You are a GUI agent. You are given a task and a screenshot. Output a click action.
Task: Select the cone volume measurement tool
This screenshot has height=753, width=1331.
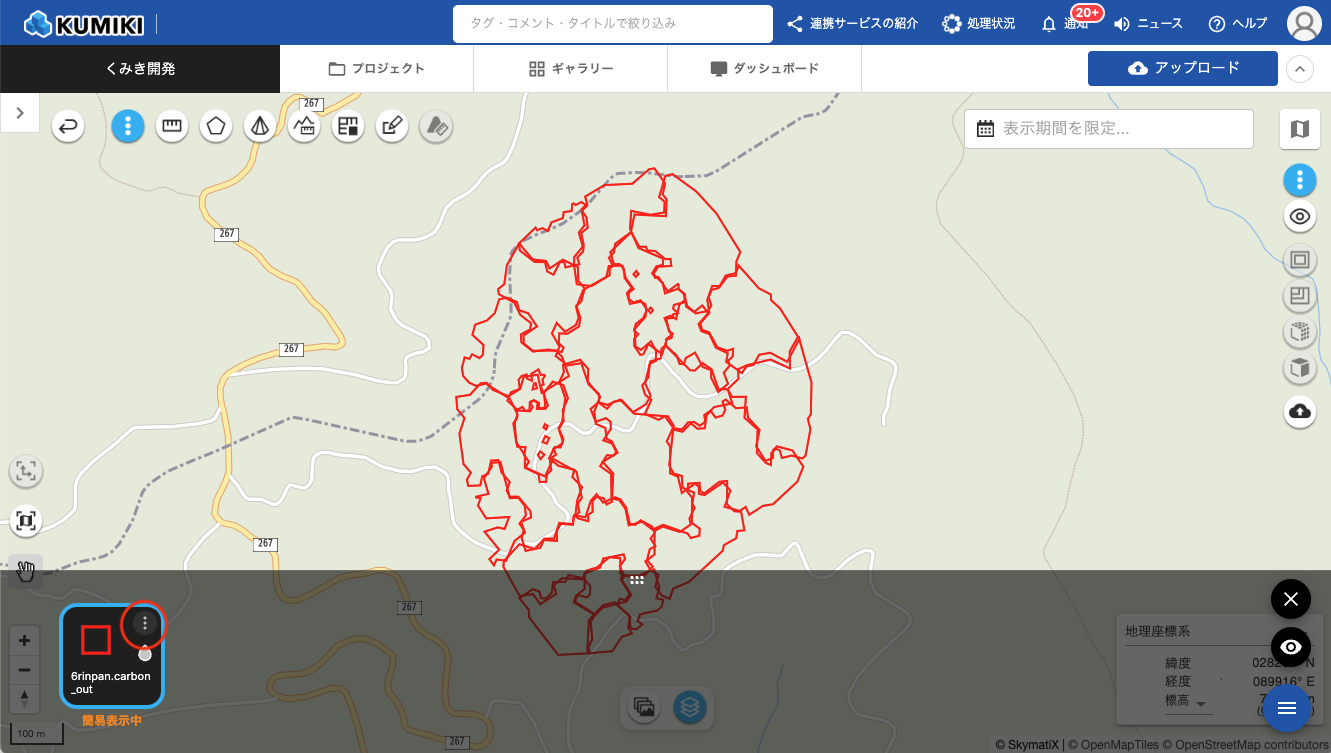click(x=260, y=126)
